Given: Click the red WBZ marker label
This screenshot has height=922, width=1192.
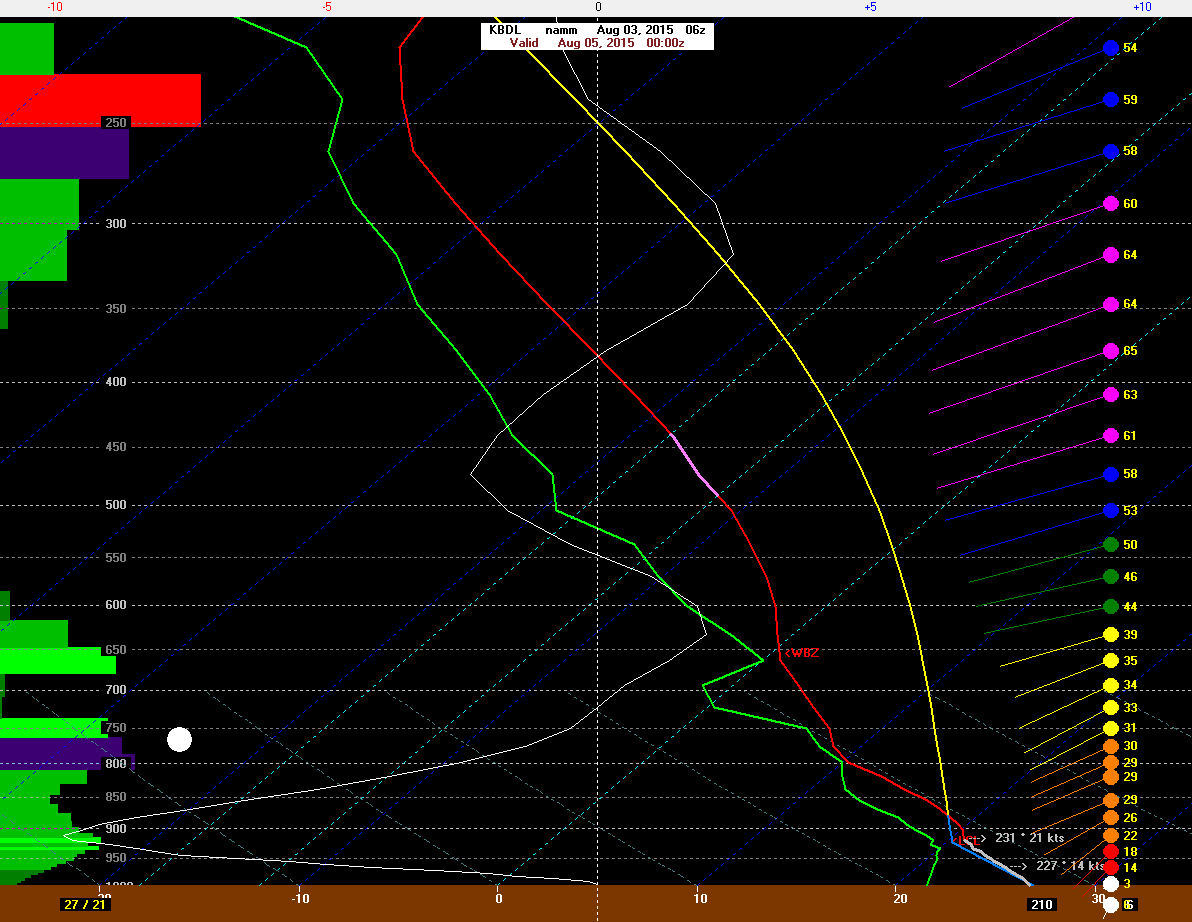Looking at the screenshot, I should coord(802,653).
